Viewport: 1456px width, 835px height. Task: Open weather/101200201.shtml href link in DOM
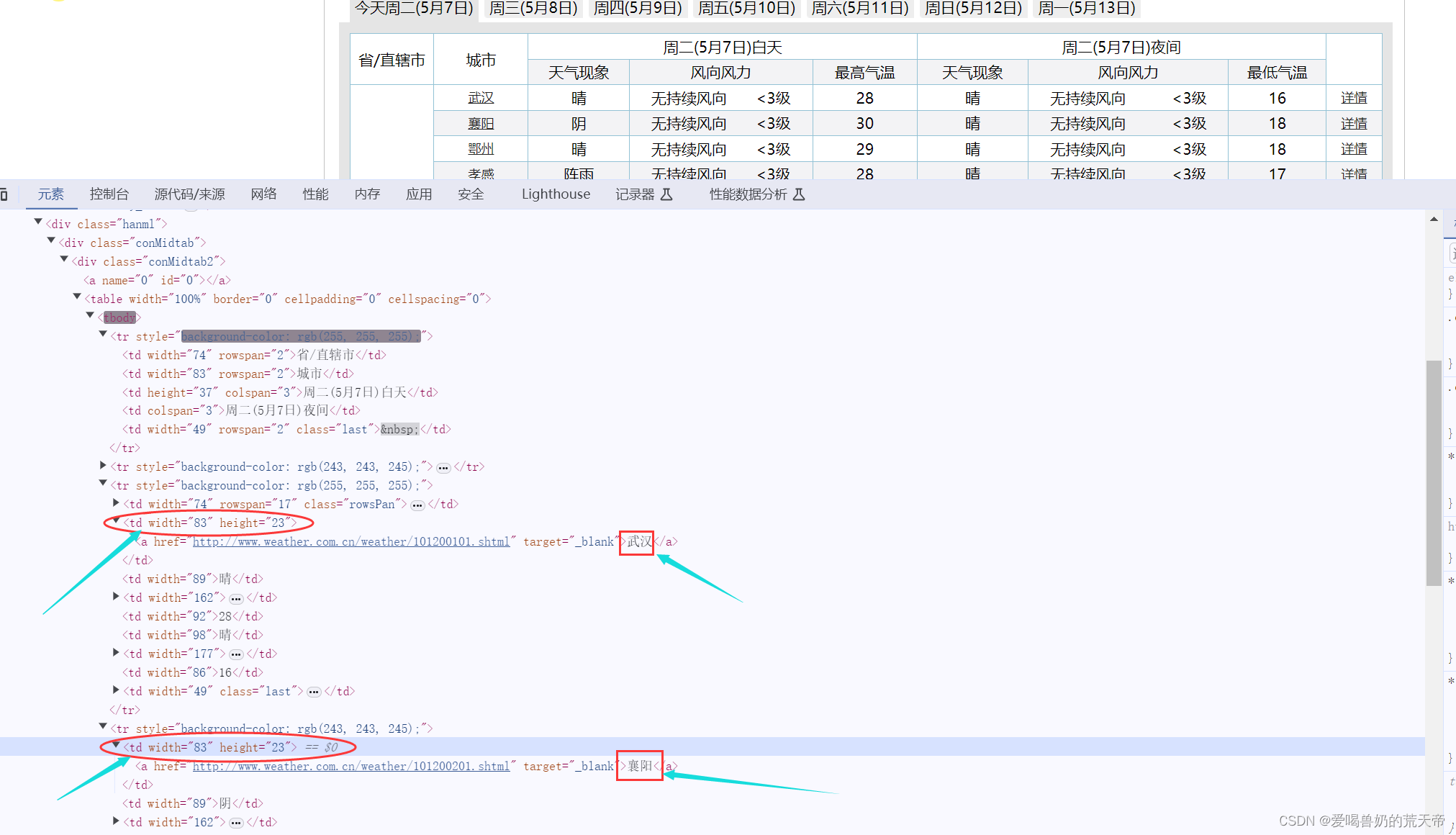point(351,767)
